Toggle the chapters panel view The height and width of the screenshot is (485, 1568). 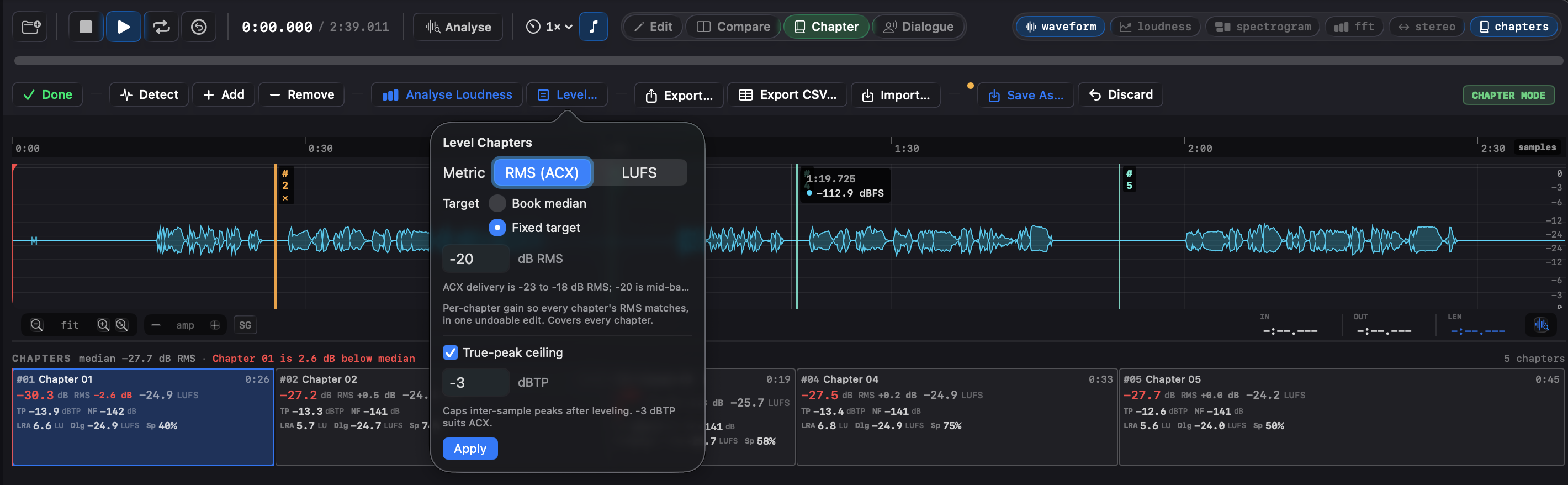[x=1514, y=27]
